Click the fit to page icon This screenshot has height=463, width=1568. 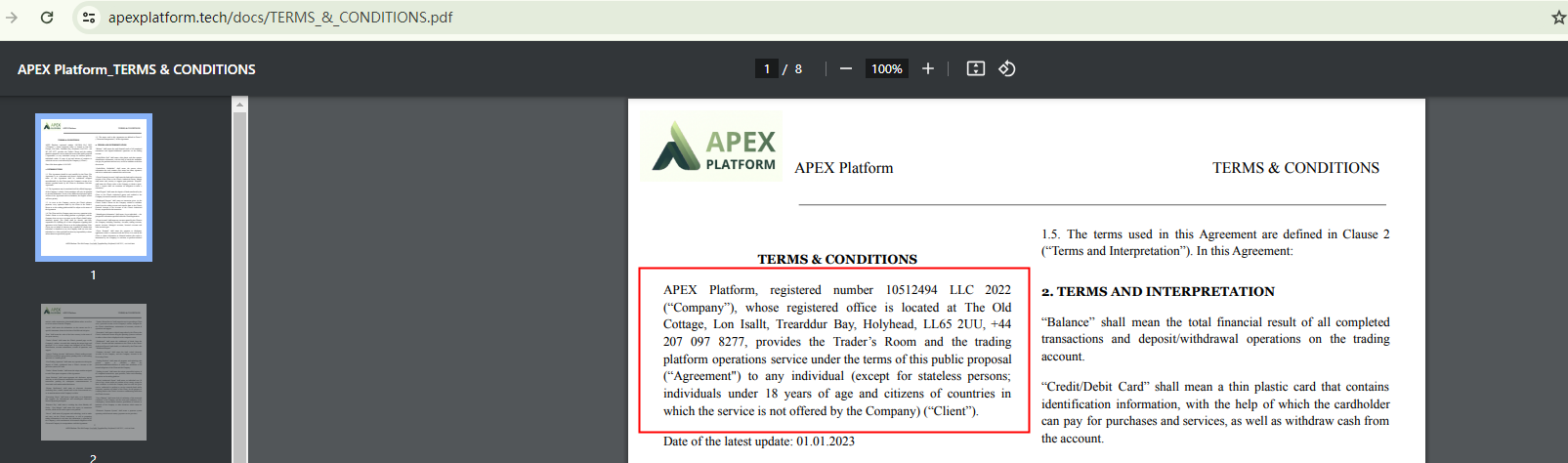click(x=975, y=68)
